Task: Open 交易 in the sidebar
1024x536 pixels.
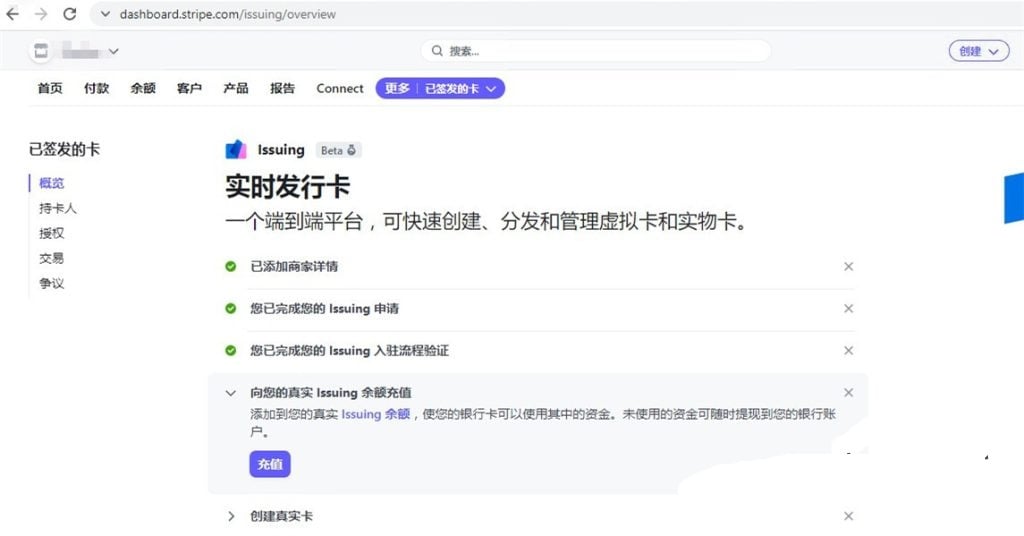Action: (x=52, y=259)
